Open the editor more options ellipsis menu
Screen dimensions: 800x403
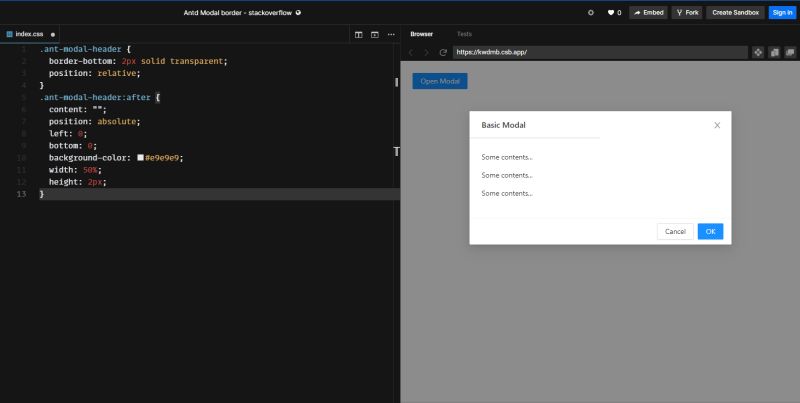tap(391, 35)
